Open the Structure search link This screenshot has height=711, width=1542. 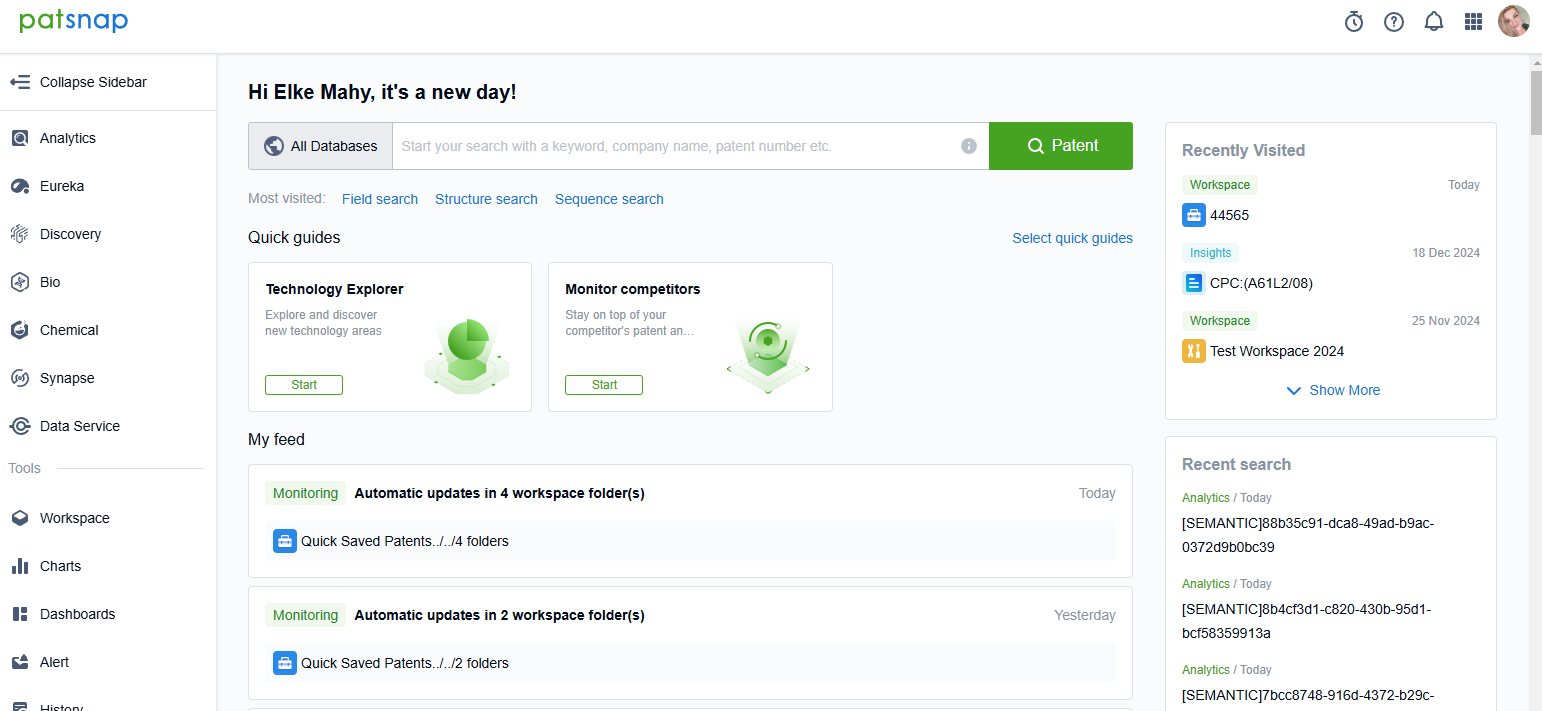[486, 199]
